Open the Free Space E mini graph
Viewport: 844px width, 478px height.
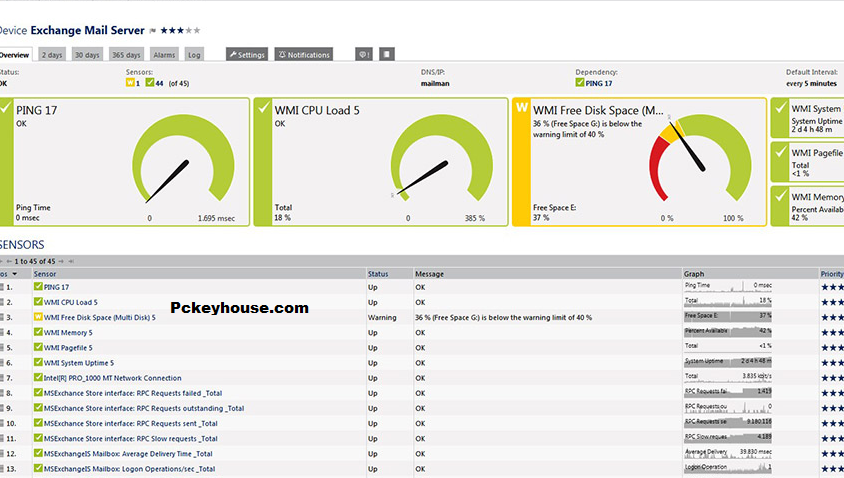[728, 317]
